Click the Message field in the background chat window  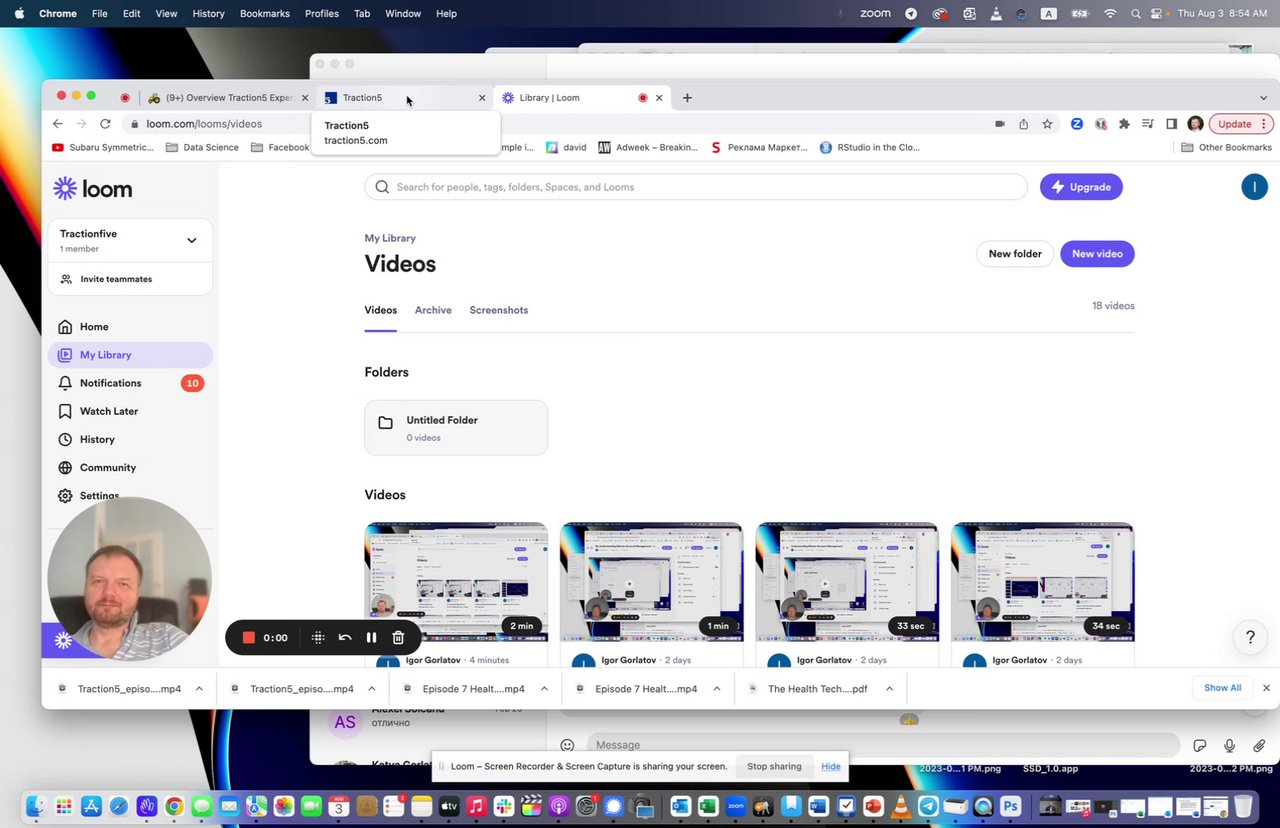(883, 745)
